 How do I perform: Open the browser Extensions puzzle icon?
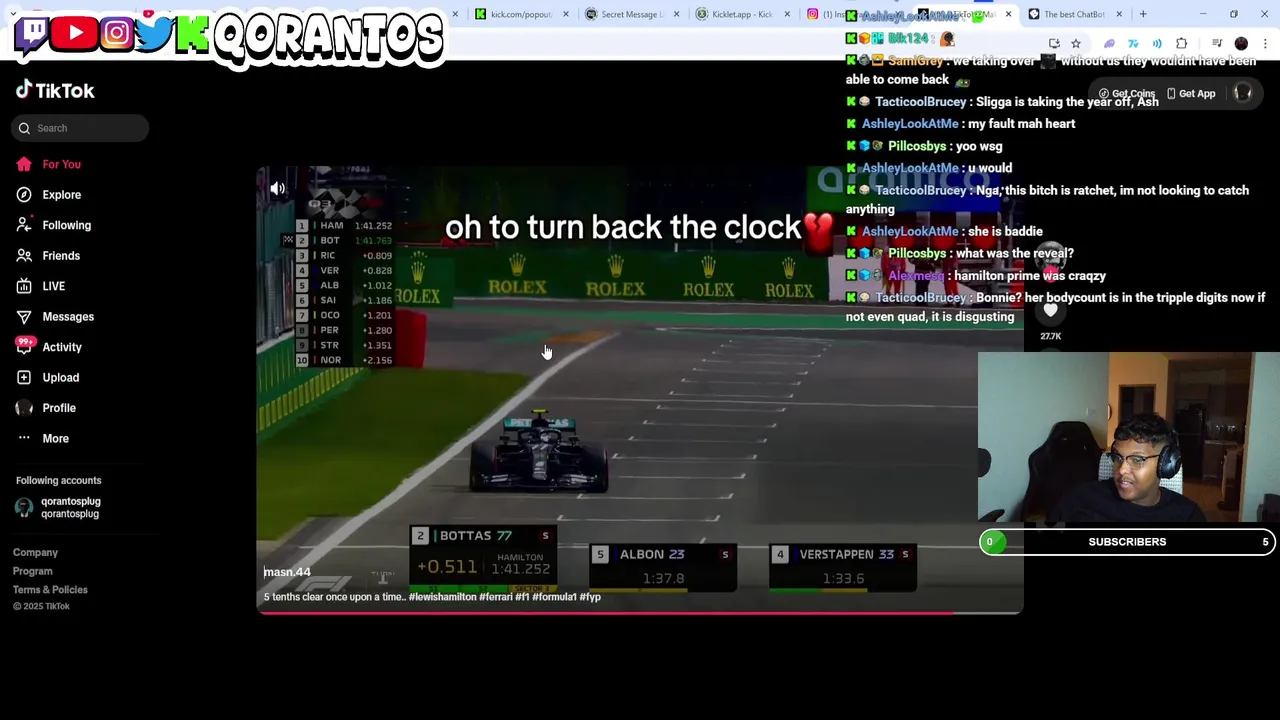tap(1182, 43)
